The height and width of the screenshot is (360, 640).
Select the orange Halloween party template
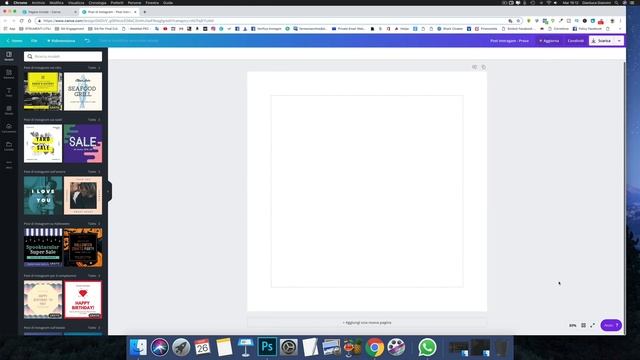(x=83, y=247)
